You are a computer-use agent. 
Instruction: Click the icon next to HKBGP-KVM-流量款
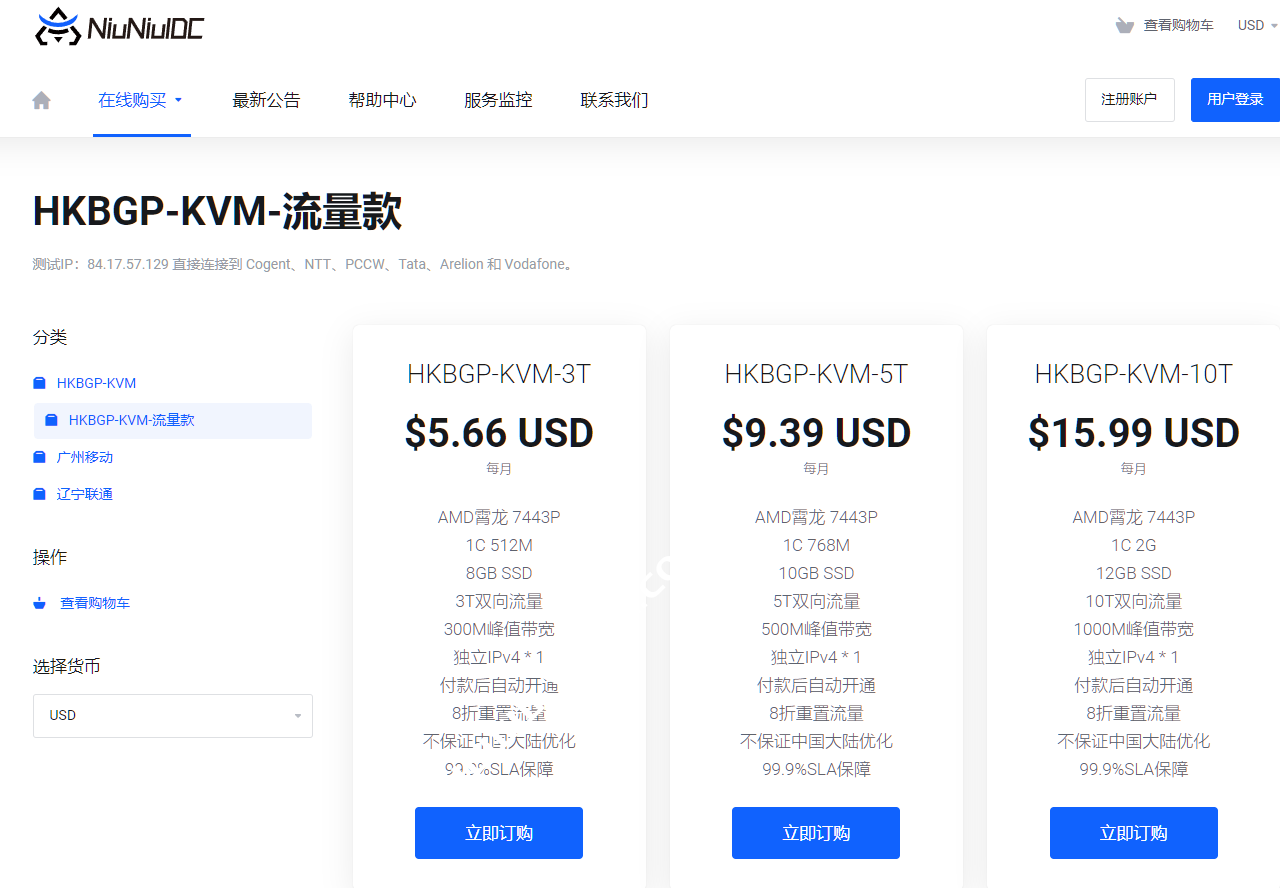click(x=51, y=420)
